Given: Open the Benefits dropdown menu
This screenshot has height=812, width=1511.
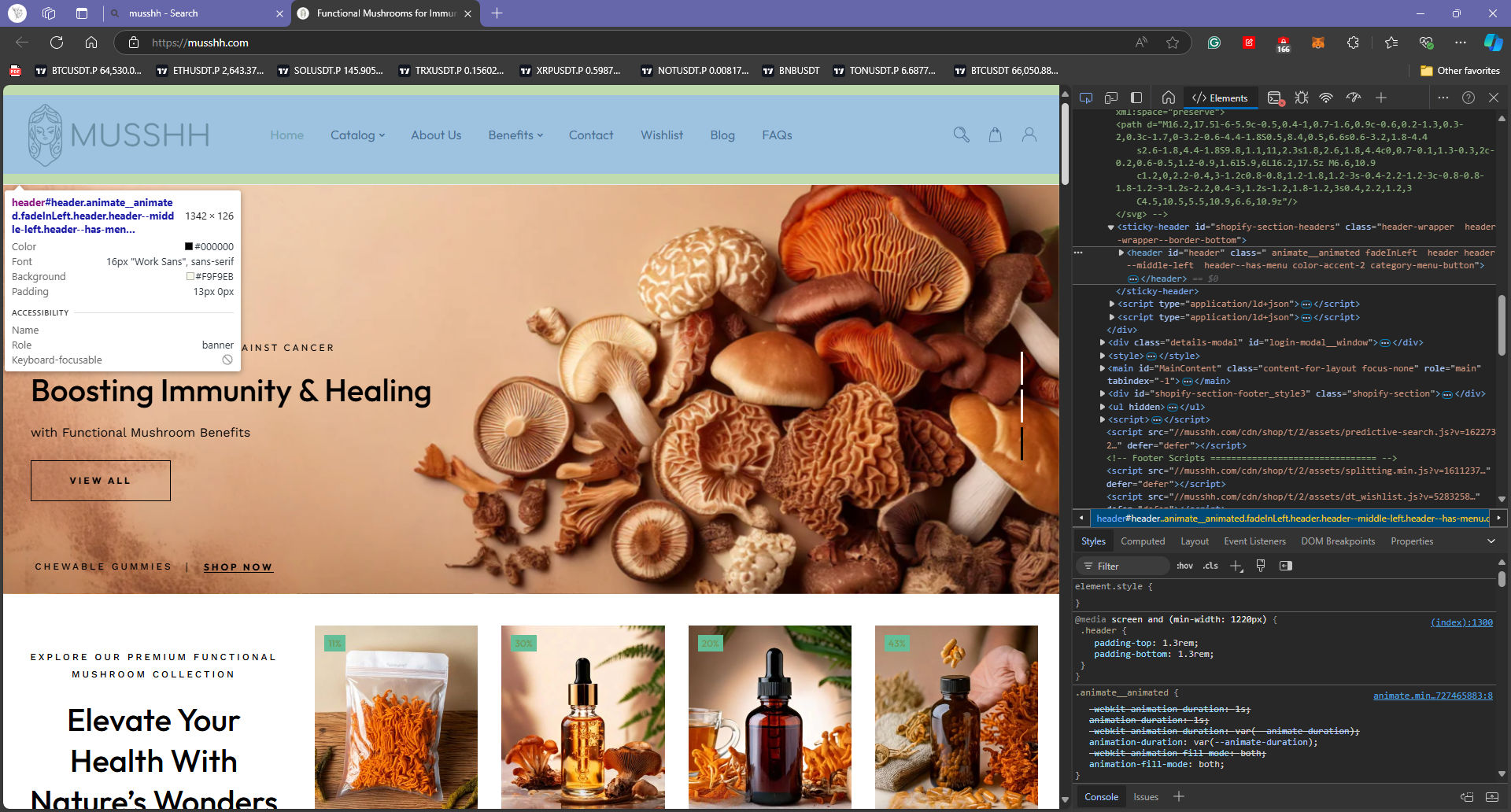Looking at the screenshot, I should point(515,135).
